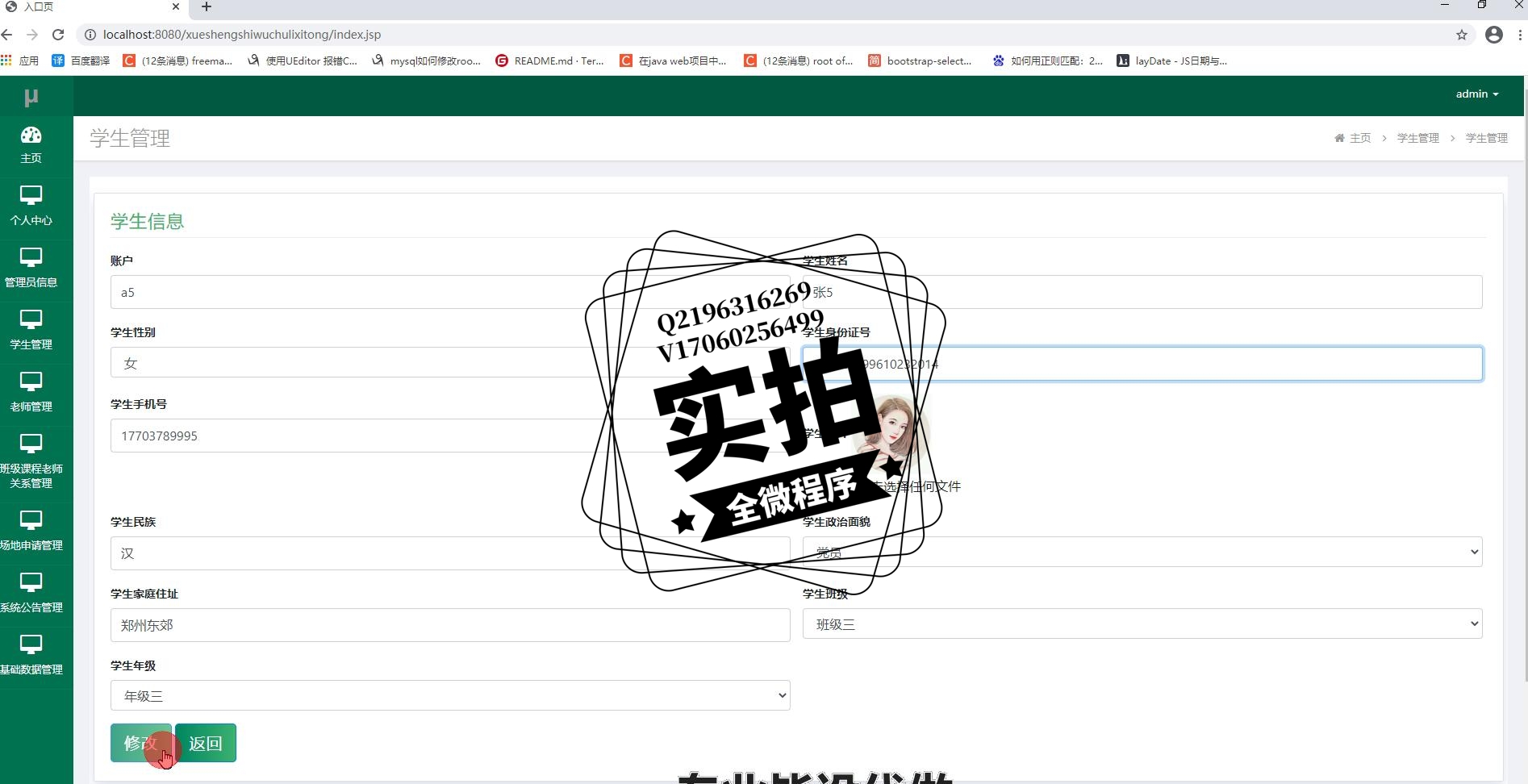The height and width of the screenshot is (784, 1528).
Task: Open 学生管理 in the sidebar
Action: pyautogui.click(x=31, y=331)
